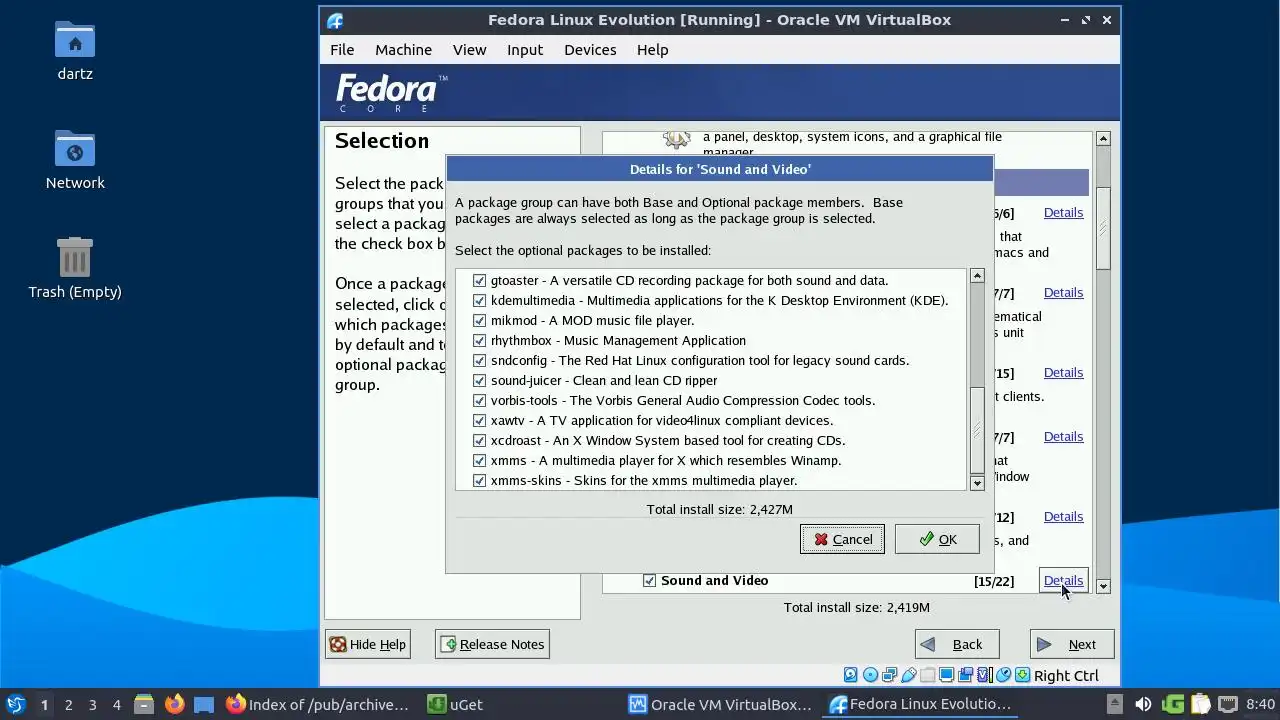Click the VirtualBox optical disc status icon

pos(871,675)
